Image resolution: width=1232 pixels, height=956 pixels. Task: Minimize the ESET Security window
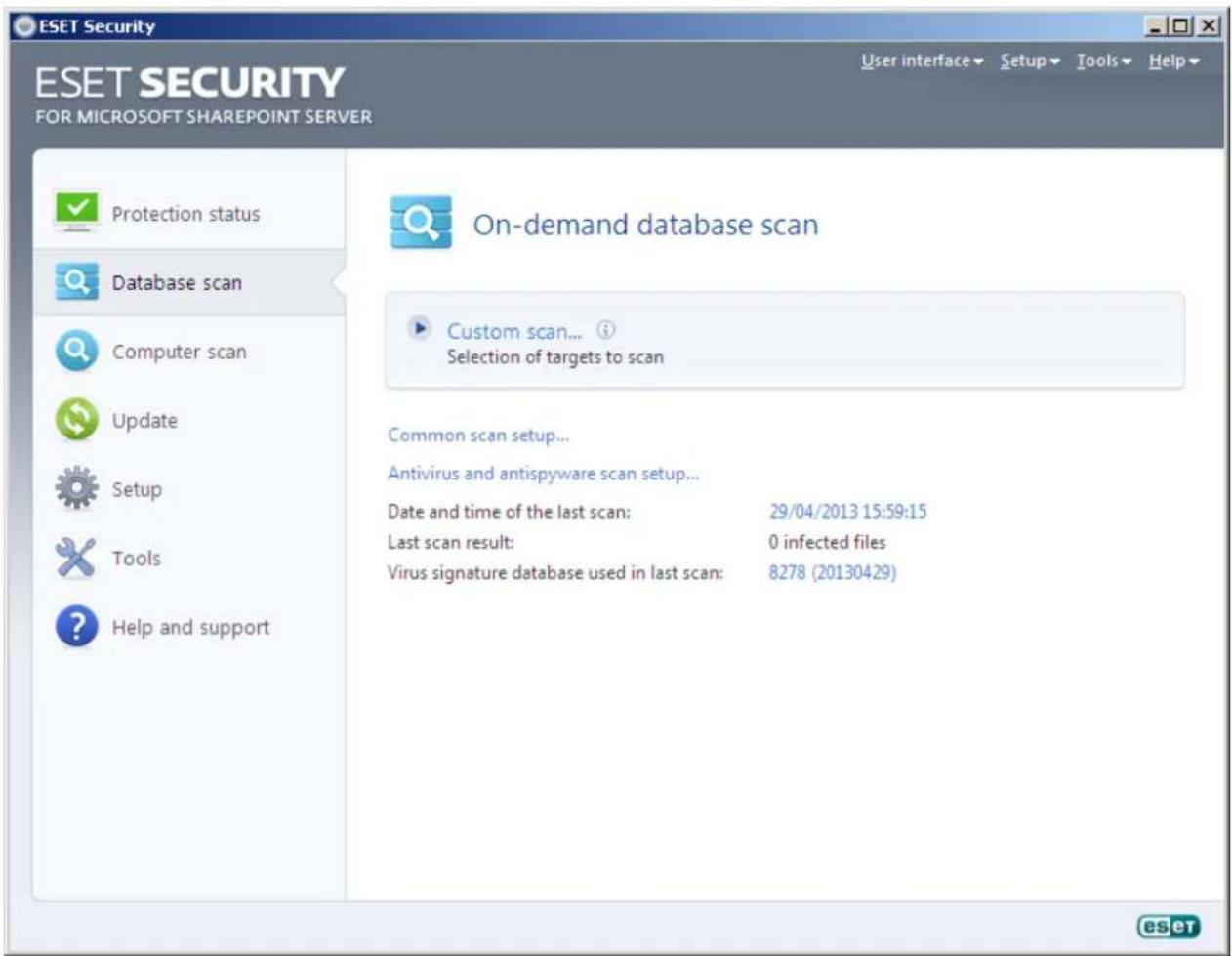[x=1155, y=26]
